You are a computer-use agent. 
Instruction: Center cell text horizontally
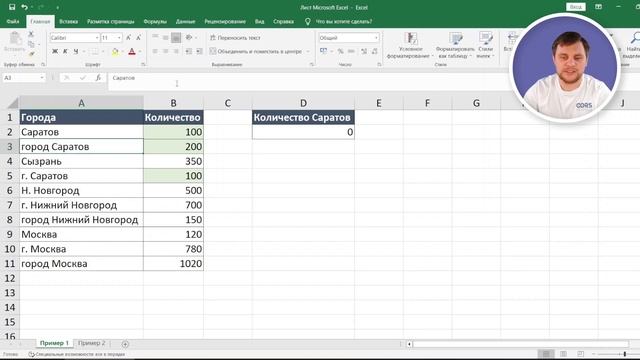(165, 51)
